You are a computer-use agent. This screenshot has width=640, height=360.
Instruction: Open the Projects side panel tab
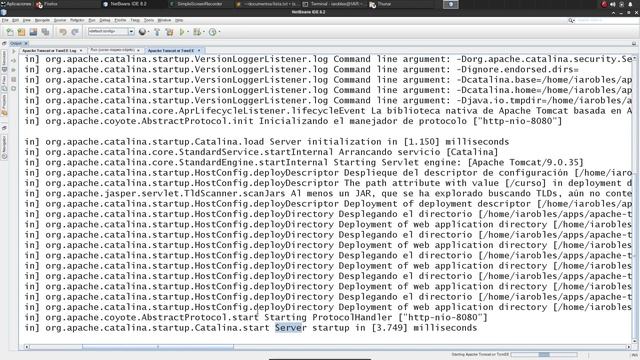[4, 105]
